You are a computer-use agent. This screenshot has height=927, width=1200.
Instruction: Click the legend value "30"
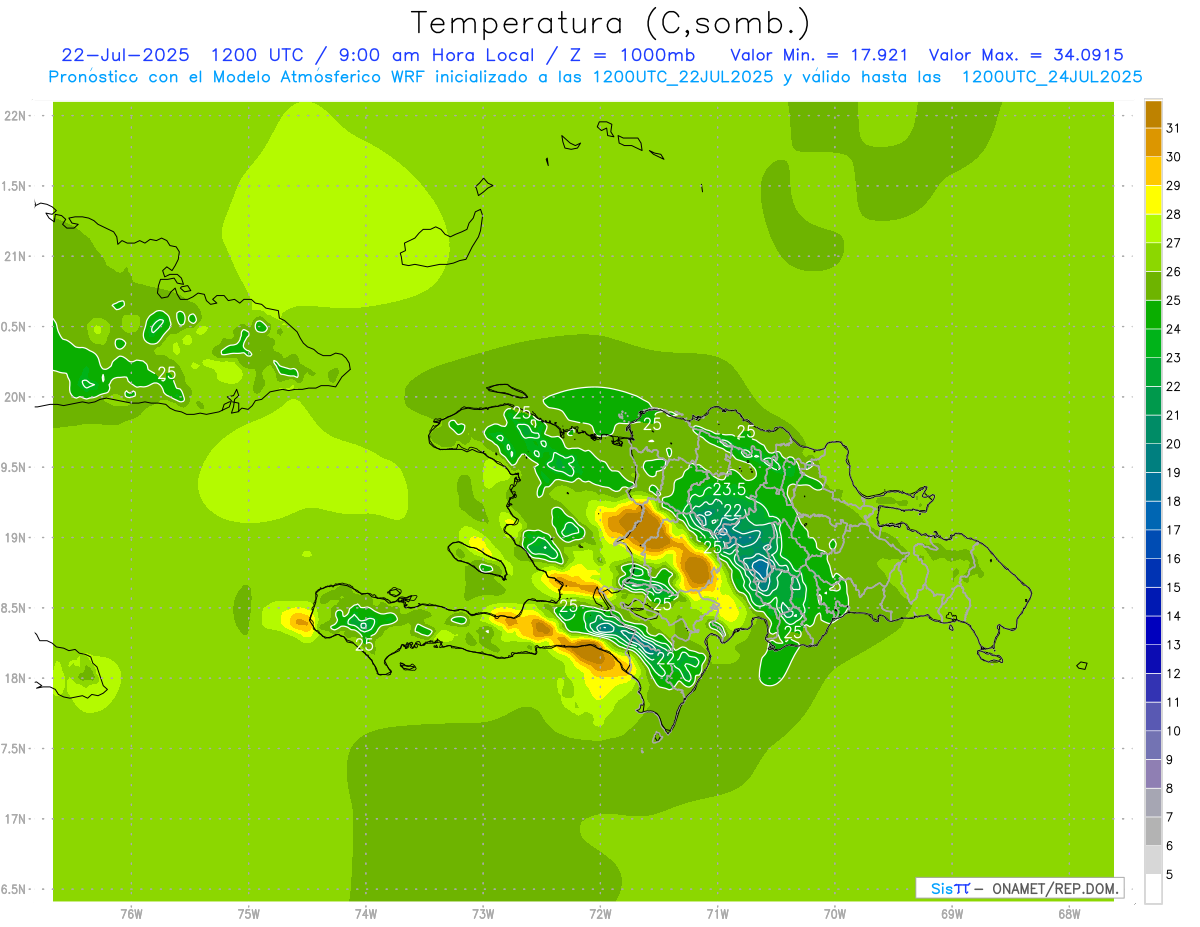(1174, 157)
